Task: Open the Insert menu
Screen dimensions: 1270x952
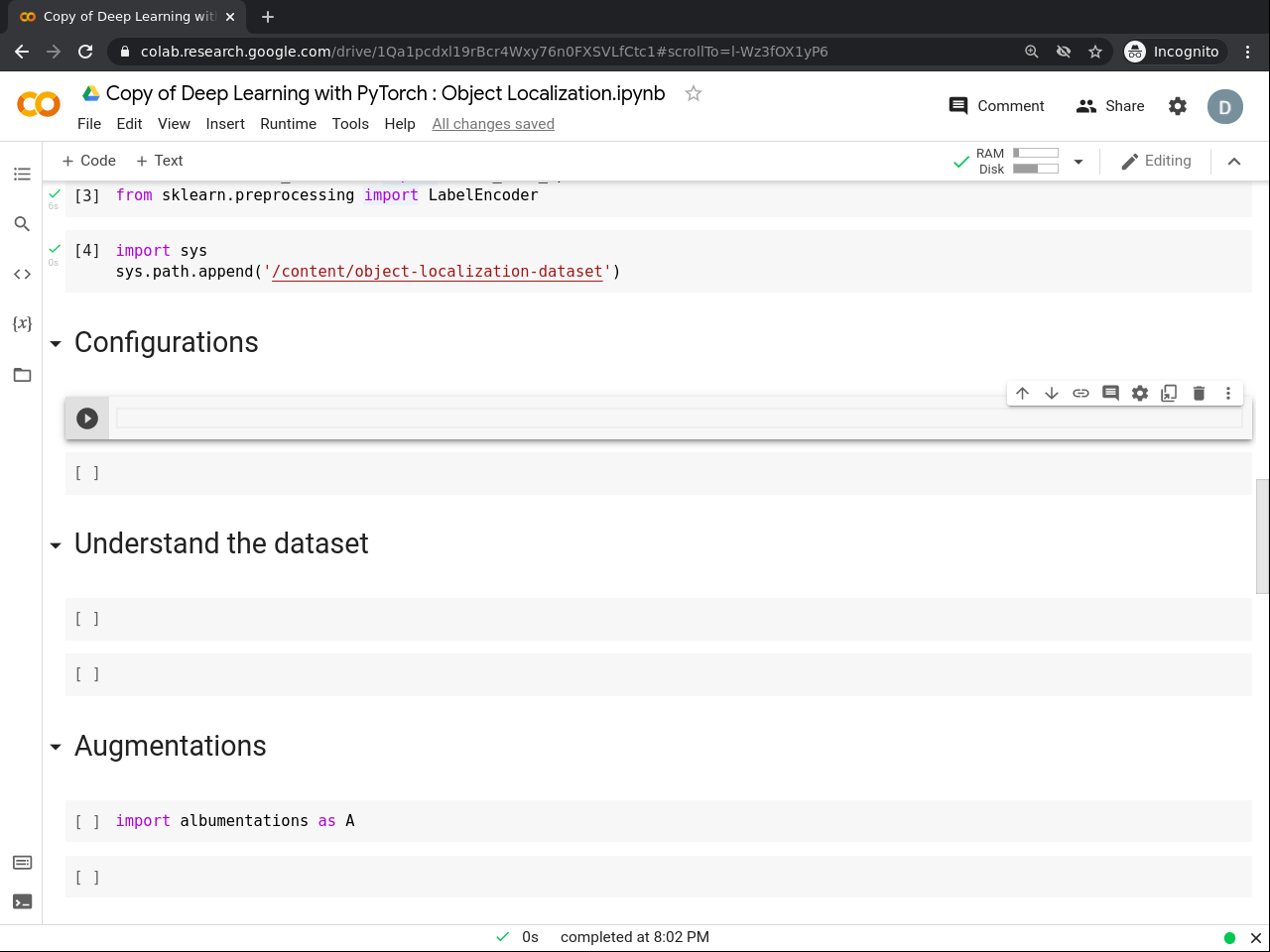Action: click(225, 124)
